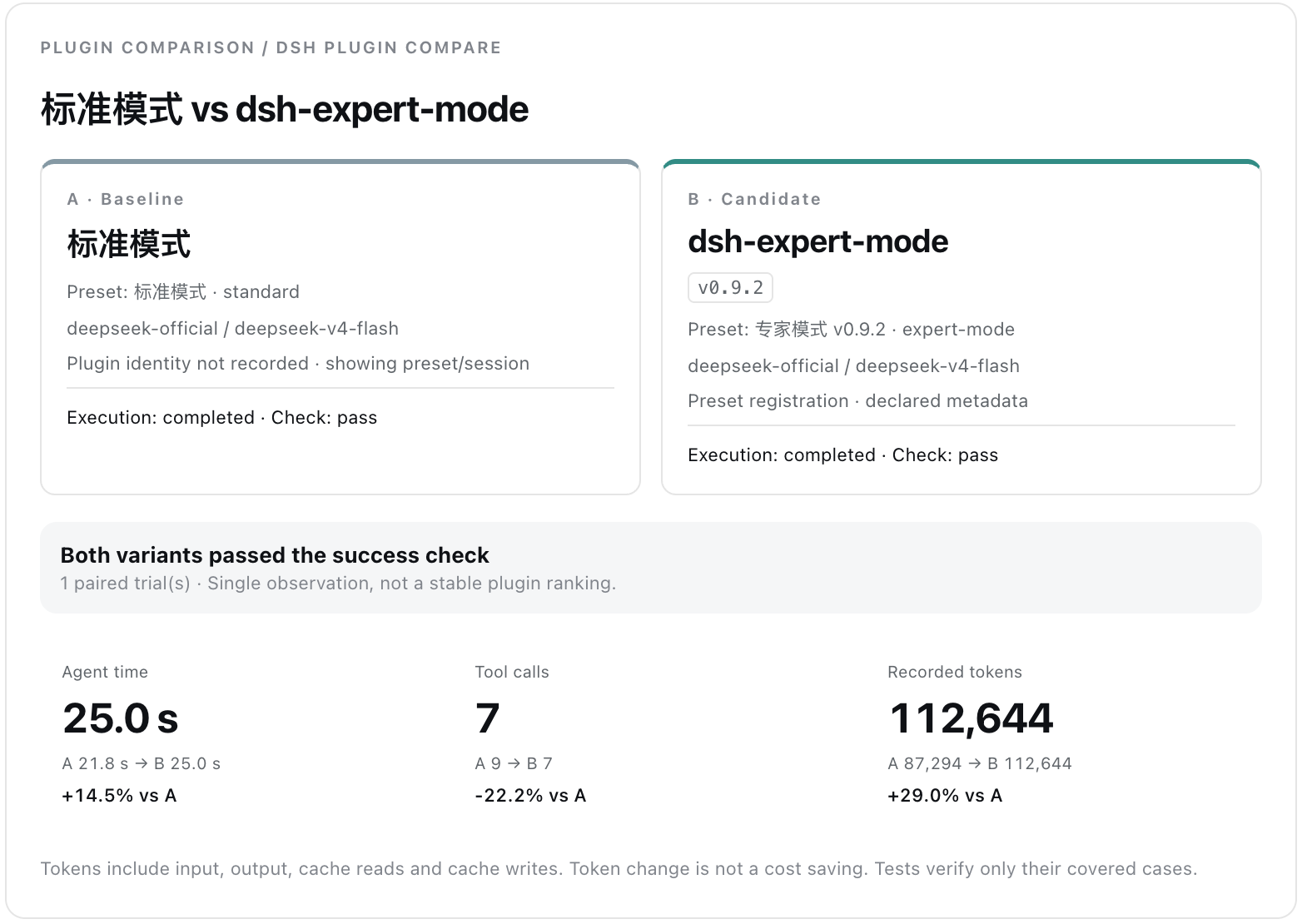Click the footnote about tokens and cache reads
This screenshot has width=1302, height=924.
[619, 869]
